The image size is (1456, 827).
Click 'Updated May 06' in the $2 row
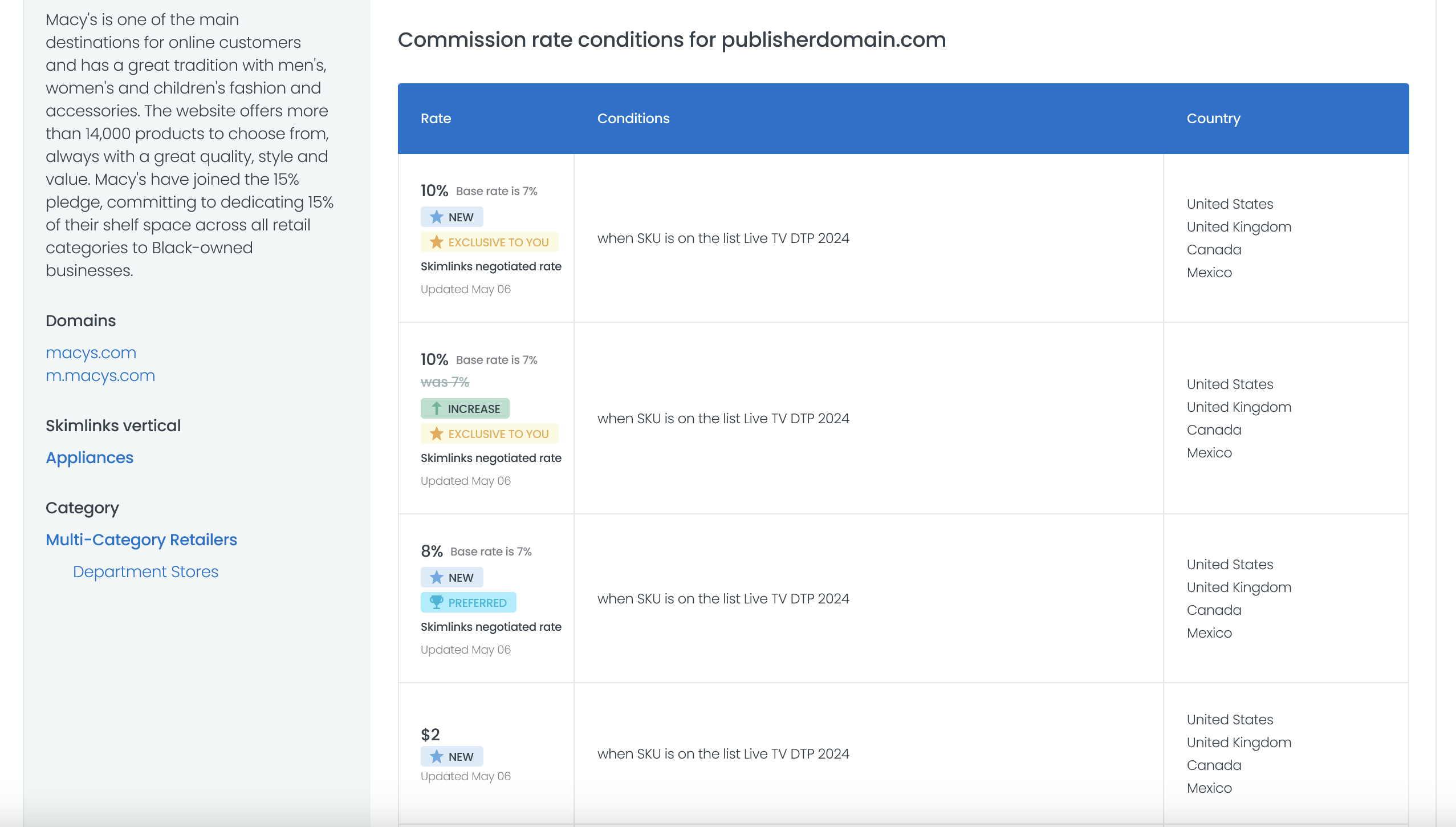coord(466,776)
